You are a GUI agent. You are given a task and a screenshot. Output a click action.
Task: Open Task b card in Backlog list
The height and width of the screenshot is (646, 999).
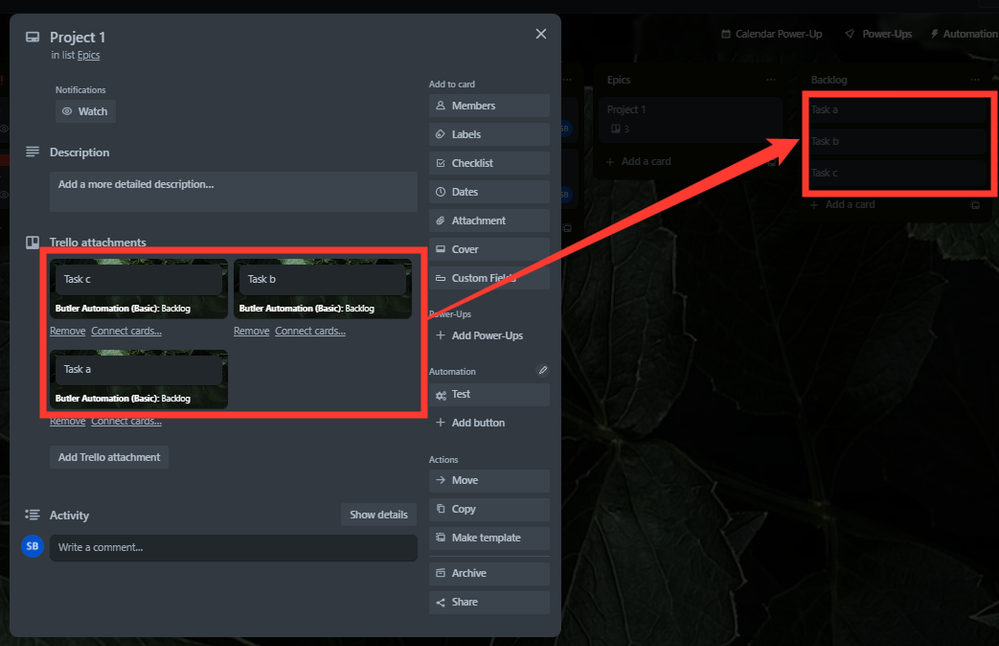897,141
